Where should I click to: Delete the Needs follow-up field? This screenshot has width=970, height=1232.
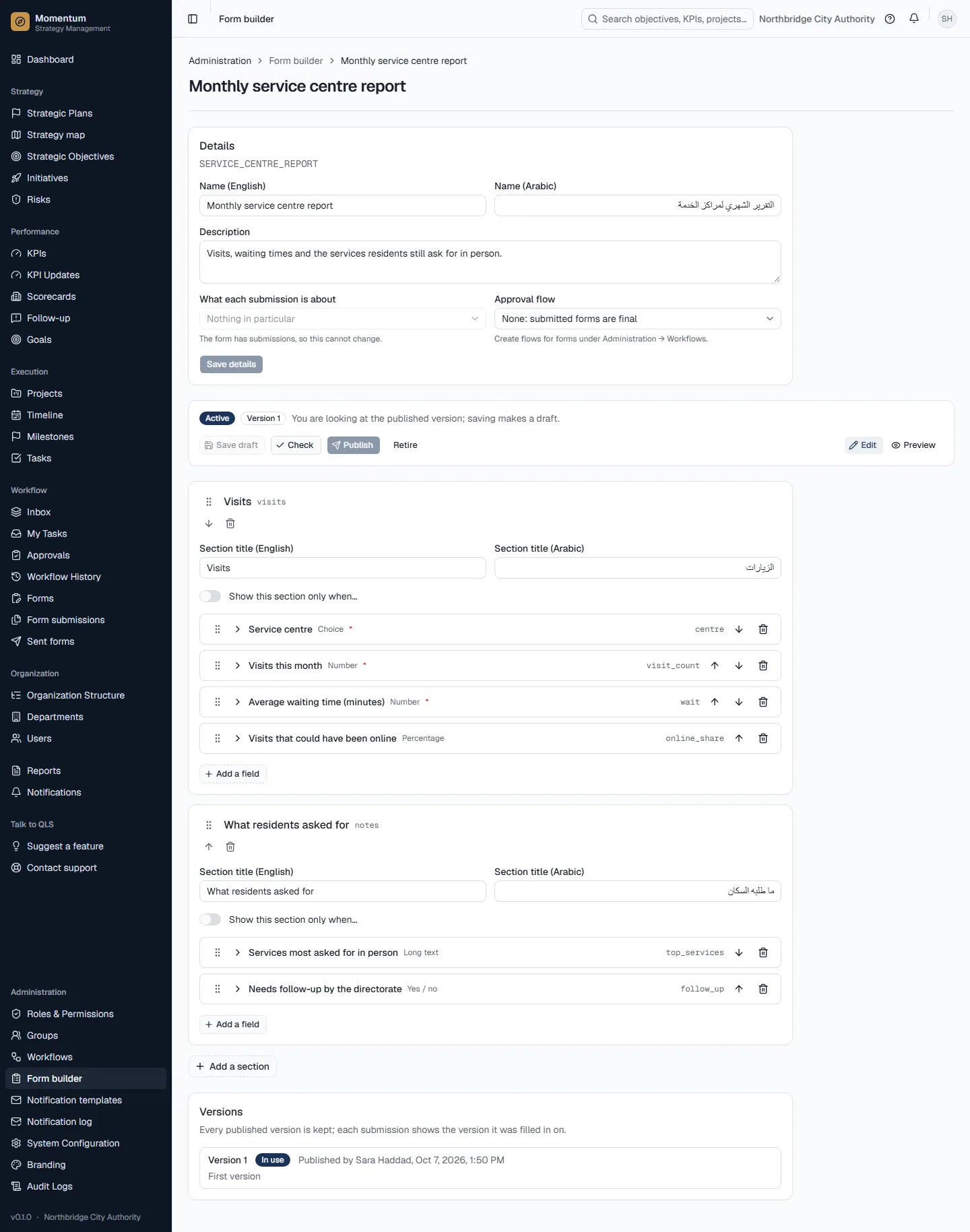[x=763, y=989]
